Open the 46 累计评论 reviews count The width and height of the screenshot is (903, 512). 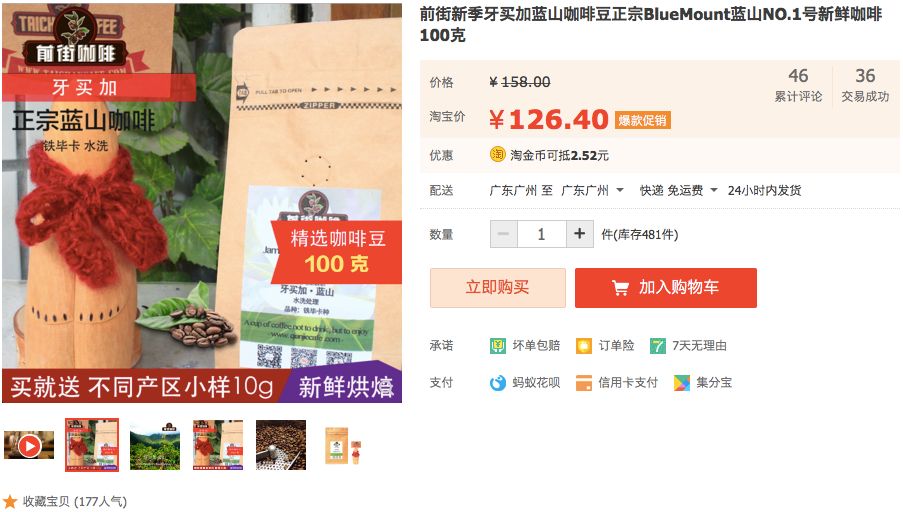pos(798,85)
